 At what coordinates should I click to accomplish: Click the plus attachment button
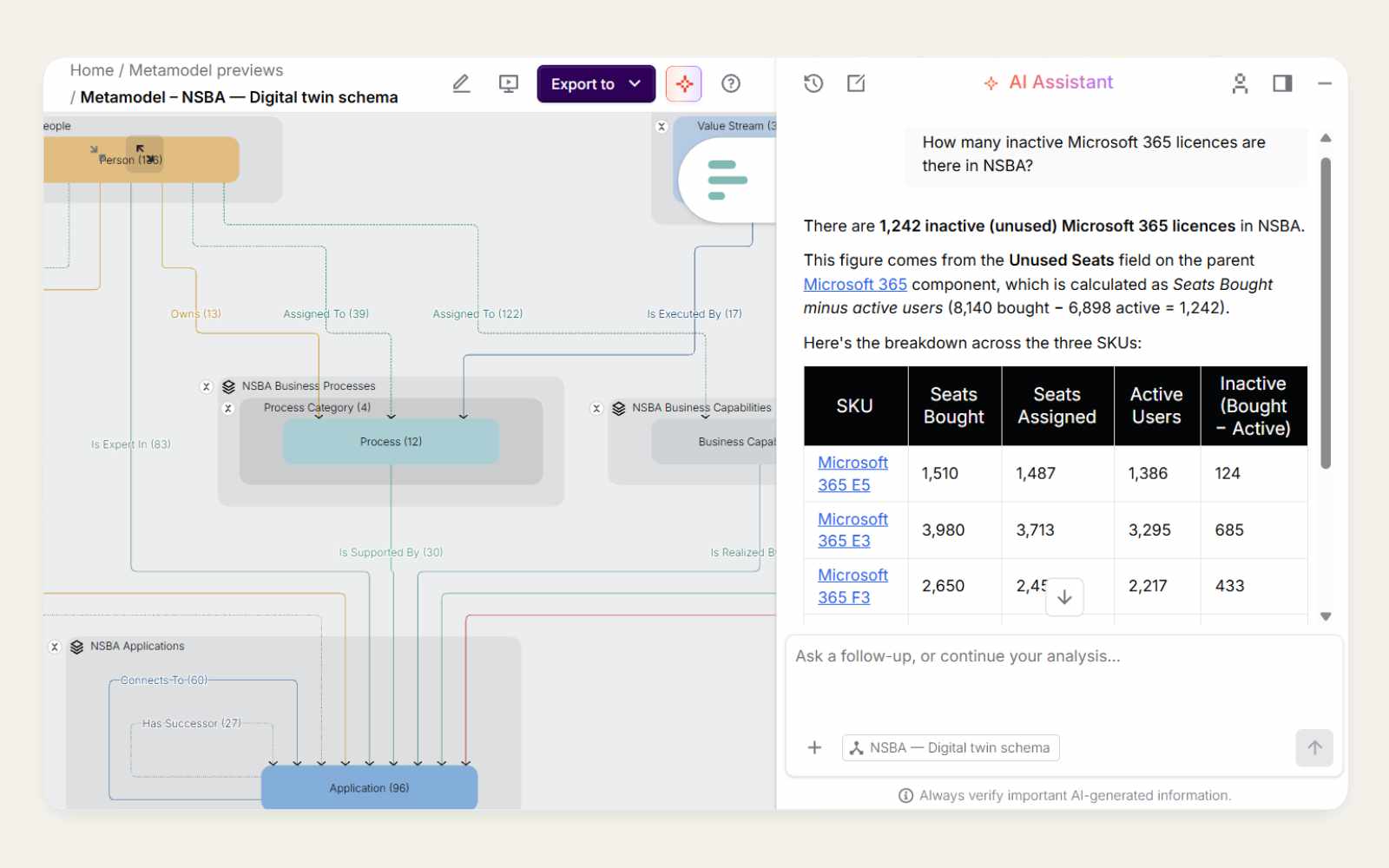pyautogui.click(x=814, y=747)
